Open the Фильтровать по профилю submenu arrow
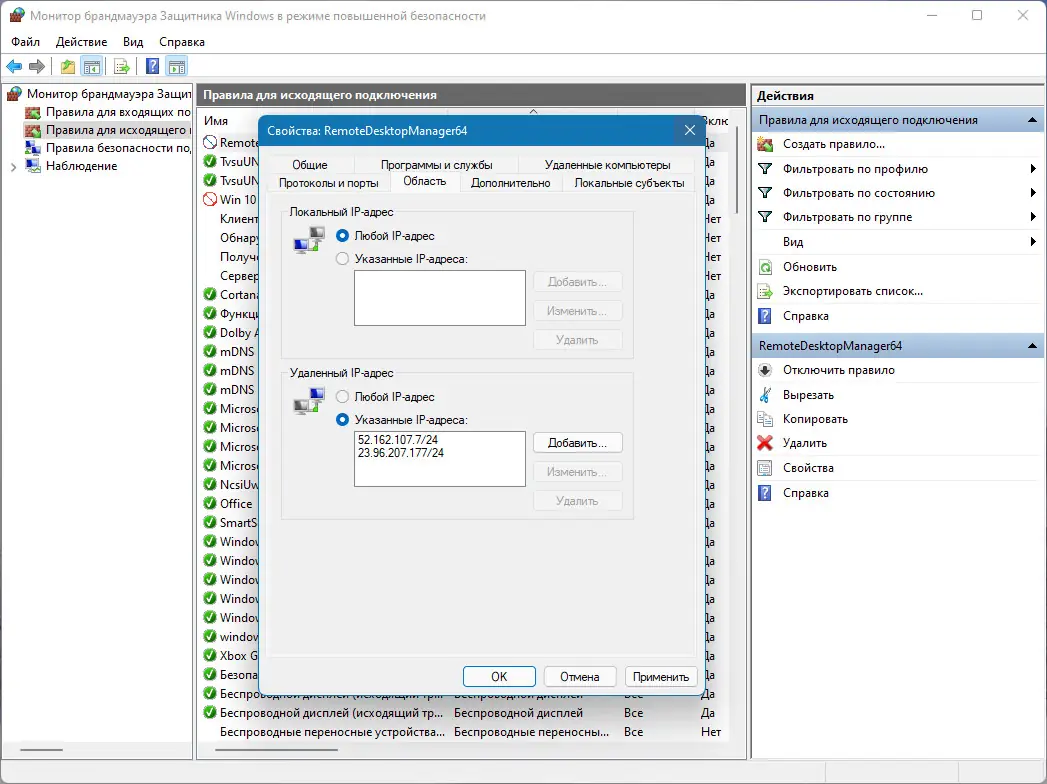1047x784 pixels. coord(1033,169)
